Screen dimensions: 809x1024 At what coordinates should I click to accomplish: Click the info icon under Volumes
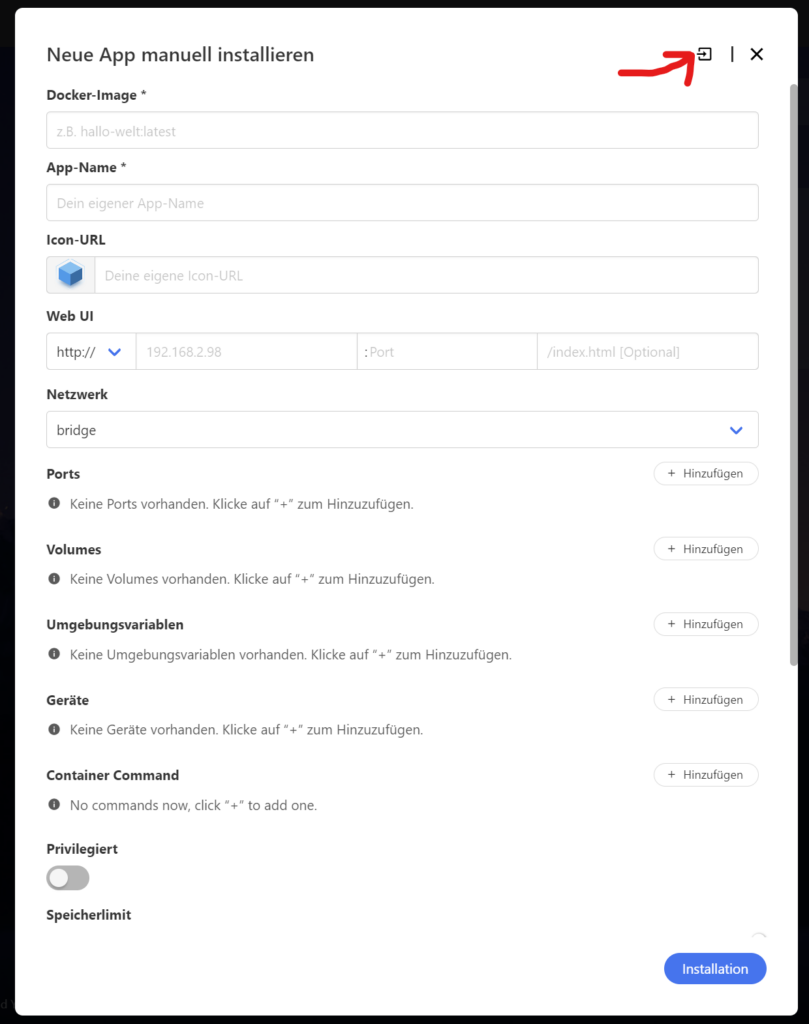coord(54,579)
